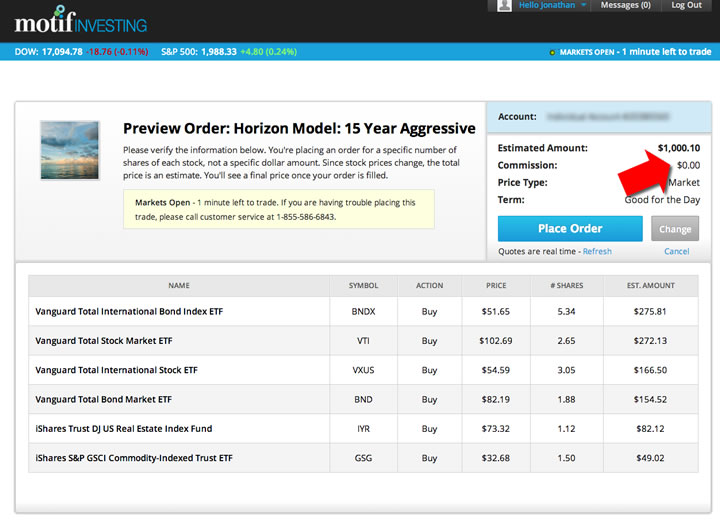This screenshot has width=720, height=520.
Task: Open the Hello Jonathan dropdown menu
Action: (552, 5)
